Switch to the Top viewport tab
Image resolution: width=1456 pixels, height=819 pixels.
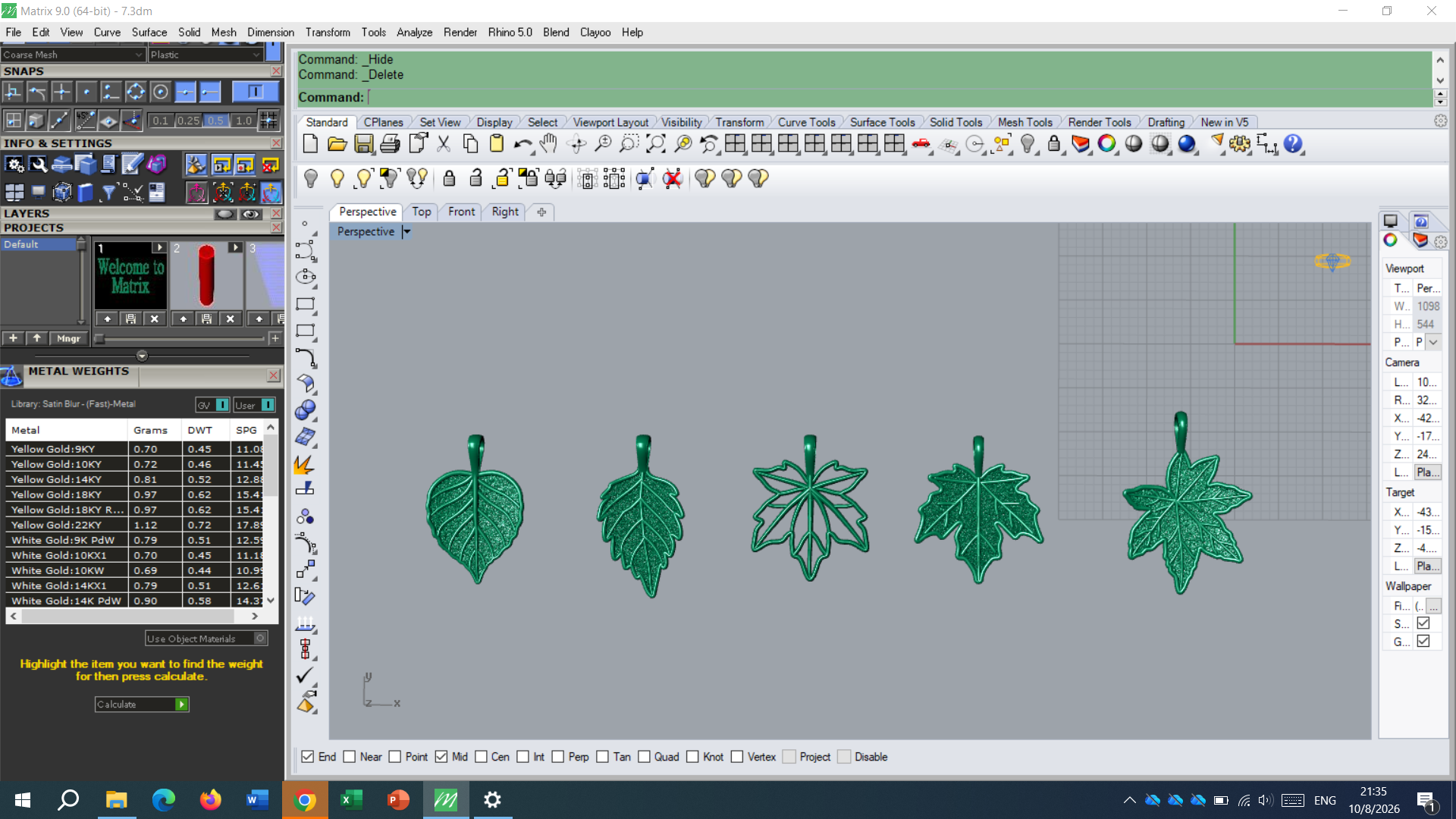pos(422,212)
